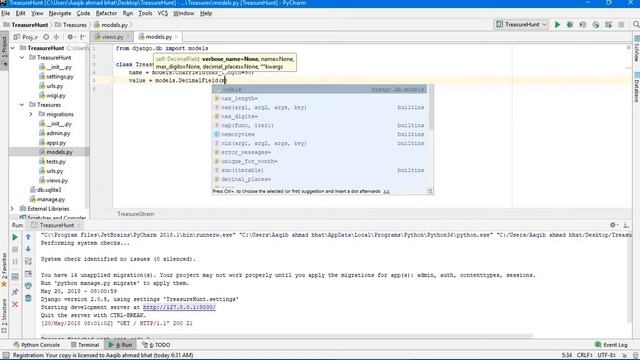Toggle pin tab icon in Run panel
The image size is (640, 360).
15,292
